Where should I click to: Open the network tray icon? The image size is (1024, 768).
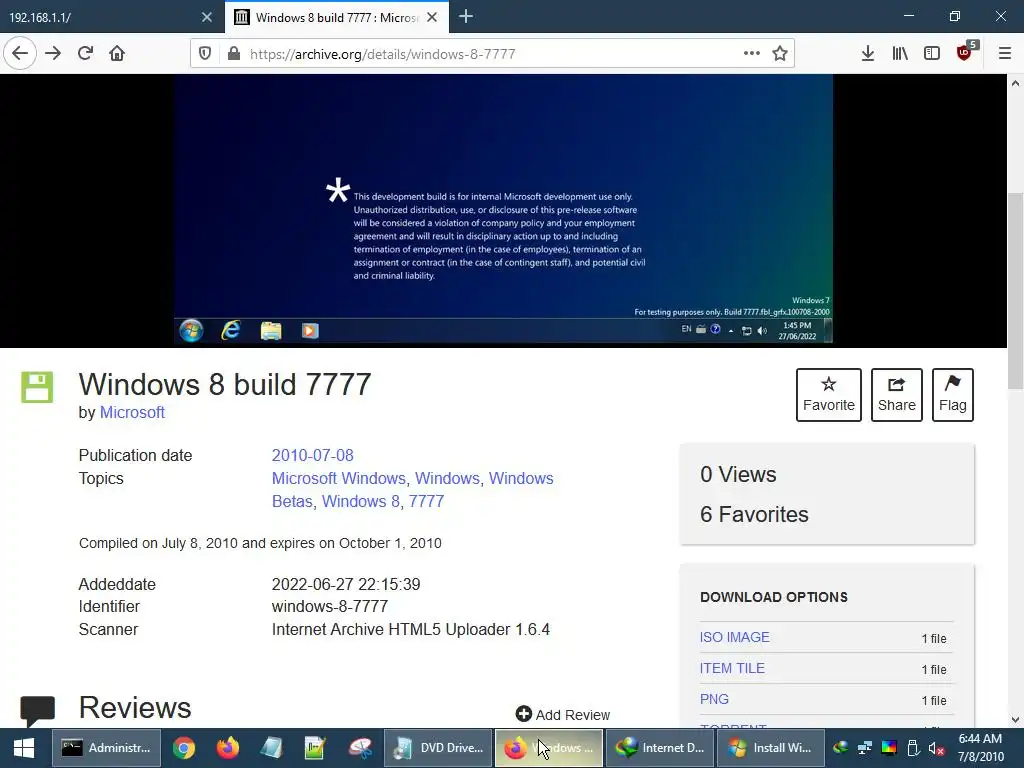point(865,748)
